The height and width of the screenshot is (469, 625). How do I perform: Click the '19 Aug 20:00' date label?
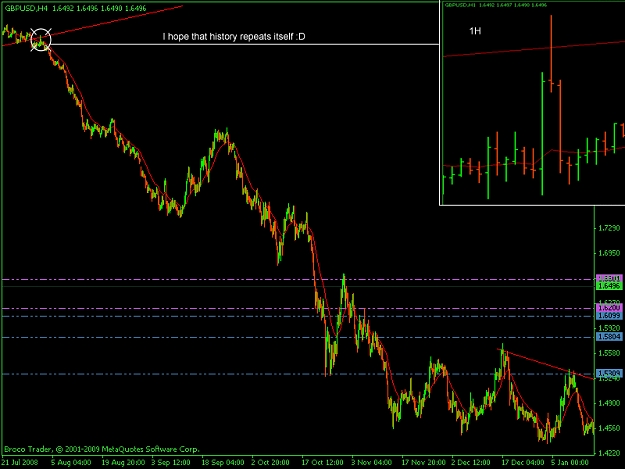pos(123,463)
